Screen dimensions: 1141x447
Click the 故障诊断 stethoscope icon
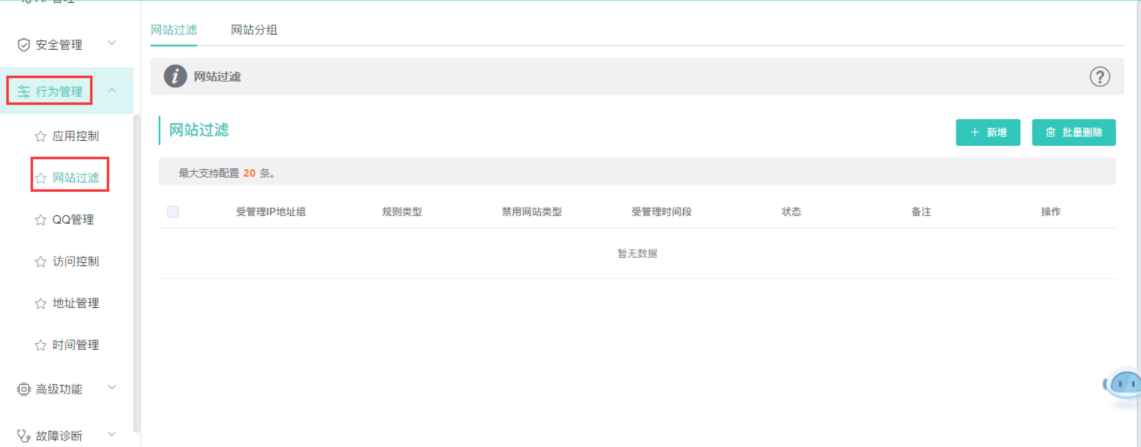tap(24, 435)
